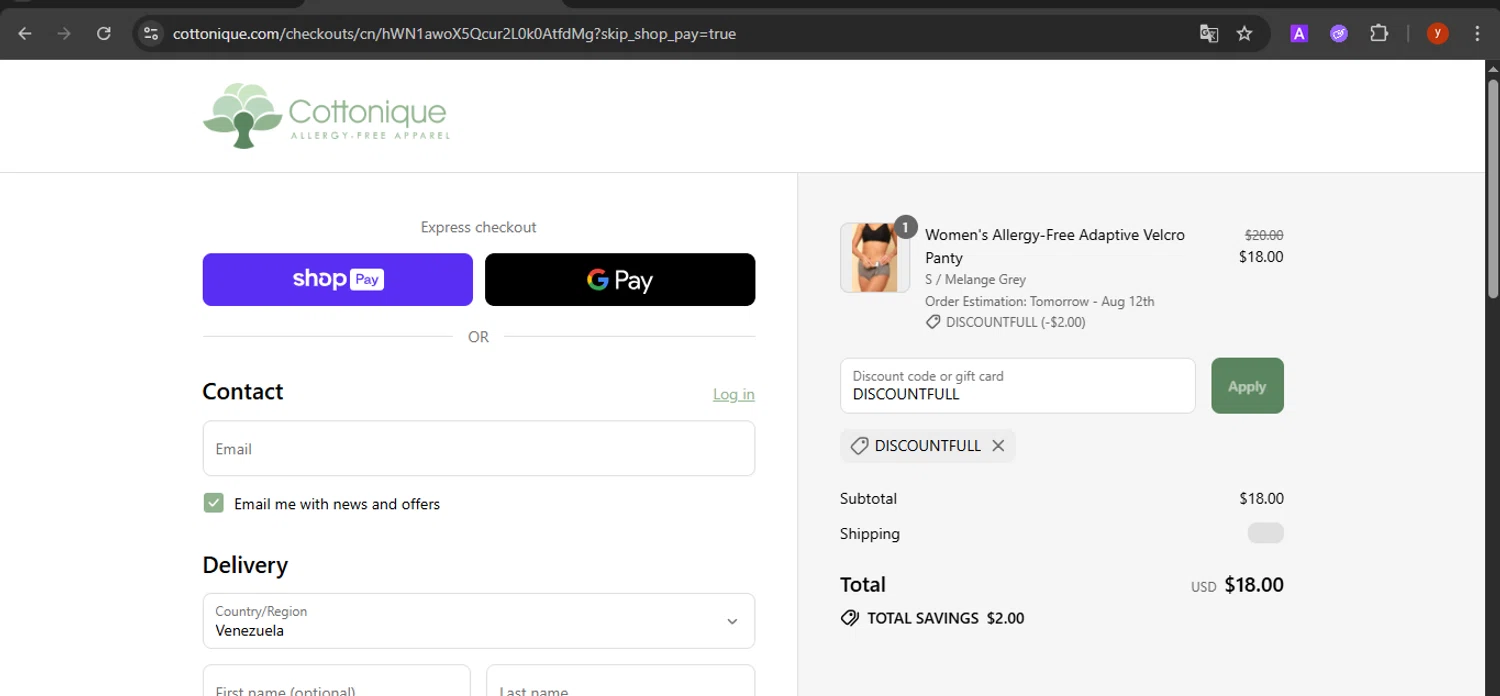Pay with Shop Pay
Viewport: 1500px width, 696px height.
(338, 279)
